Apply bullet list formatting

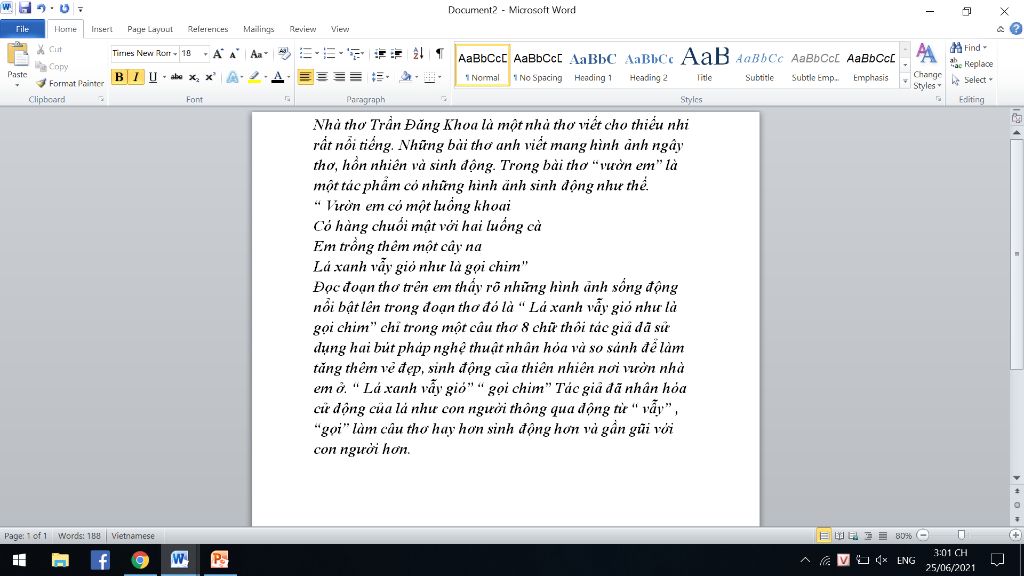click(306, 53)
